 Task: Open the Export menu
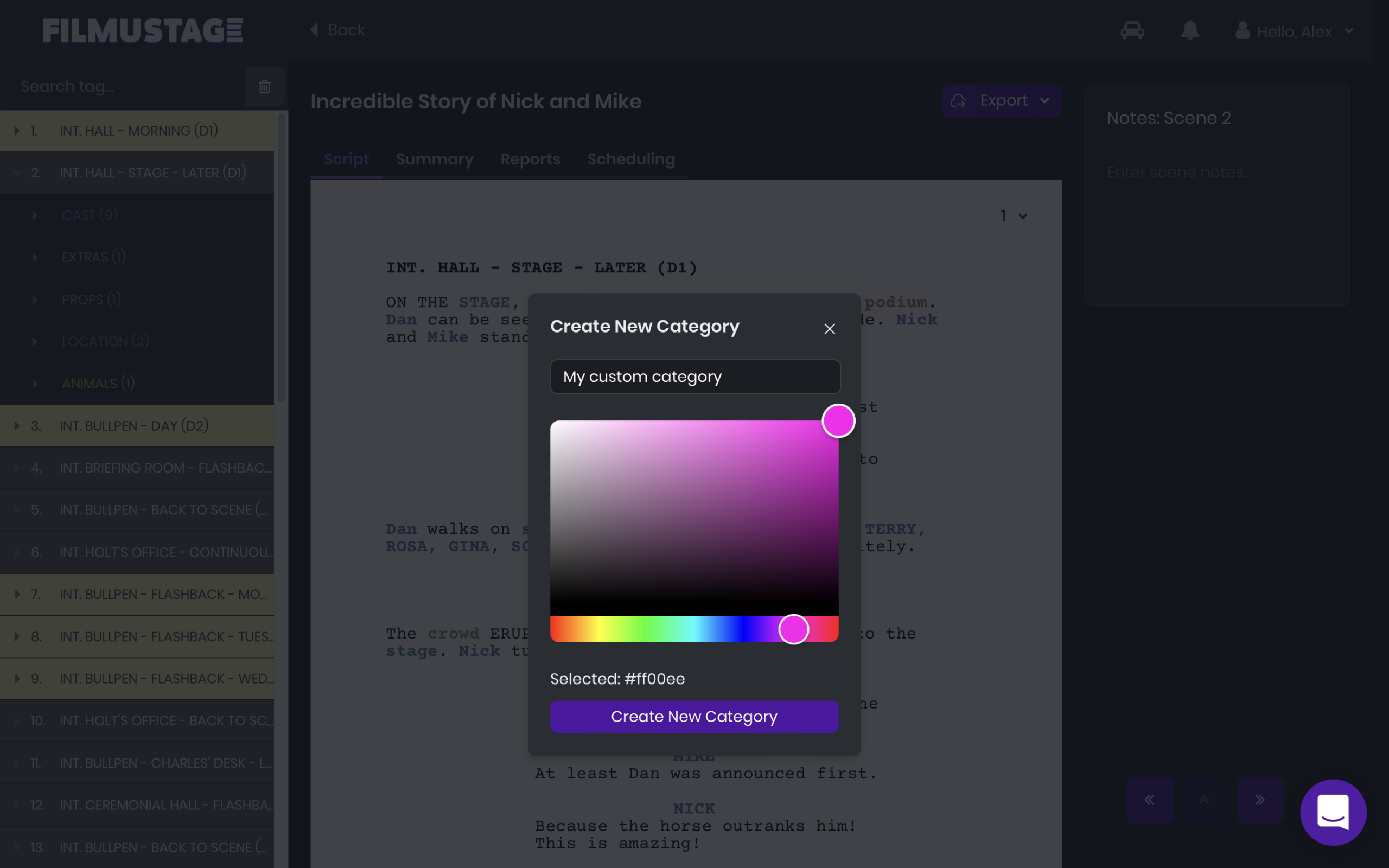click(1001, 100)
